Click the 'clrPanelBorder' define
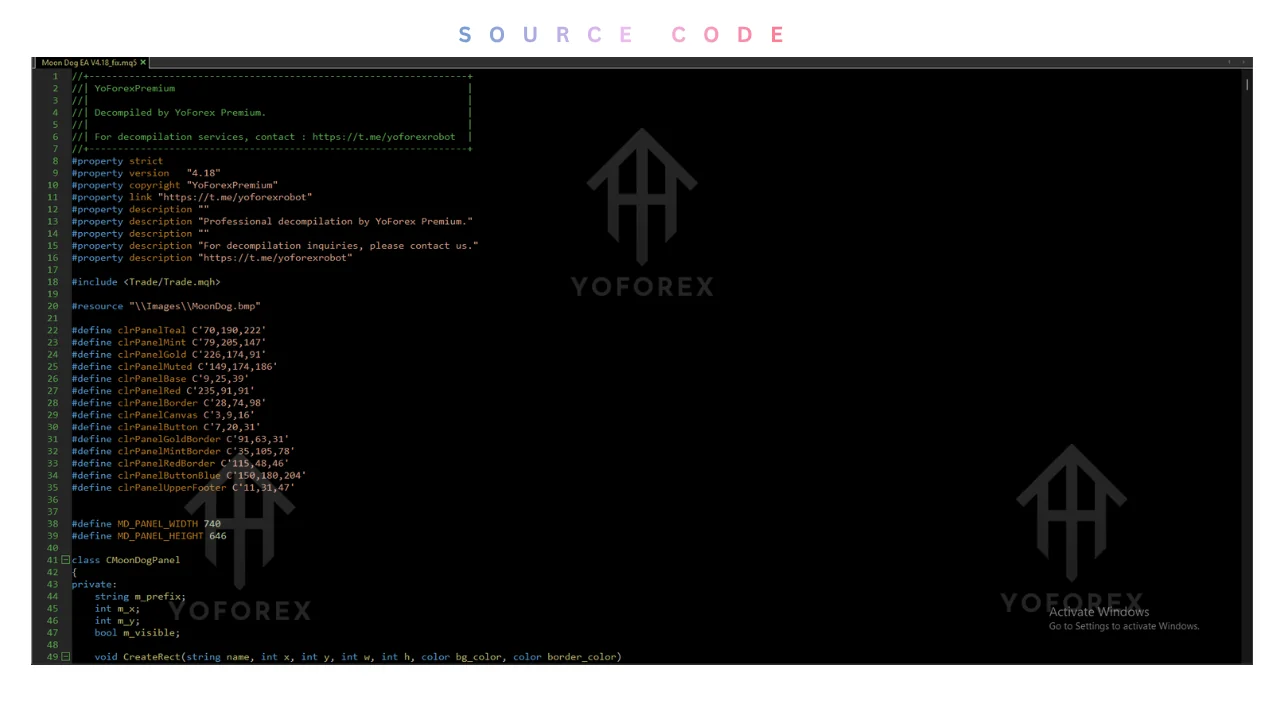 [158, 403]
